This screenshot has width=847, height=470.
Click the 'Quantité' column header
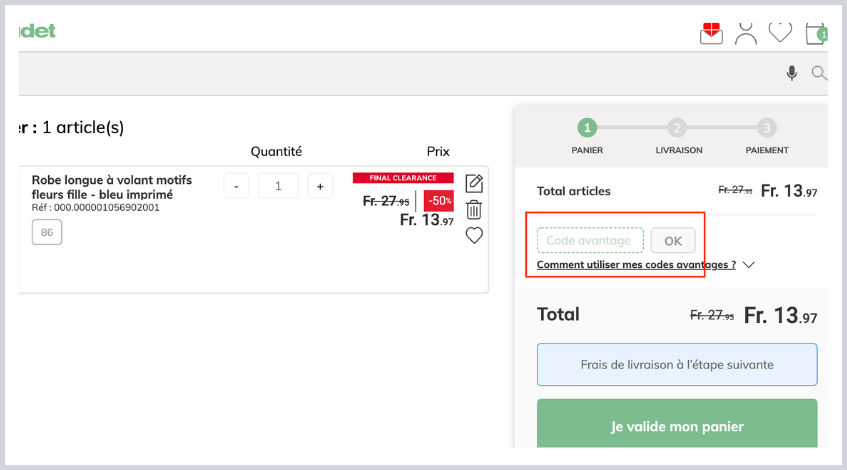[x=276, y=151]
